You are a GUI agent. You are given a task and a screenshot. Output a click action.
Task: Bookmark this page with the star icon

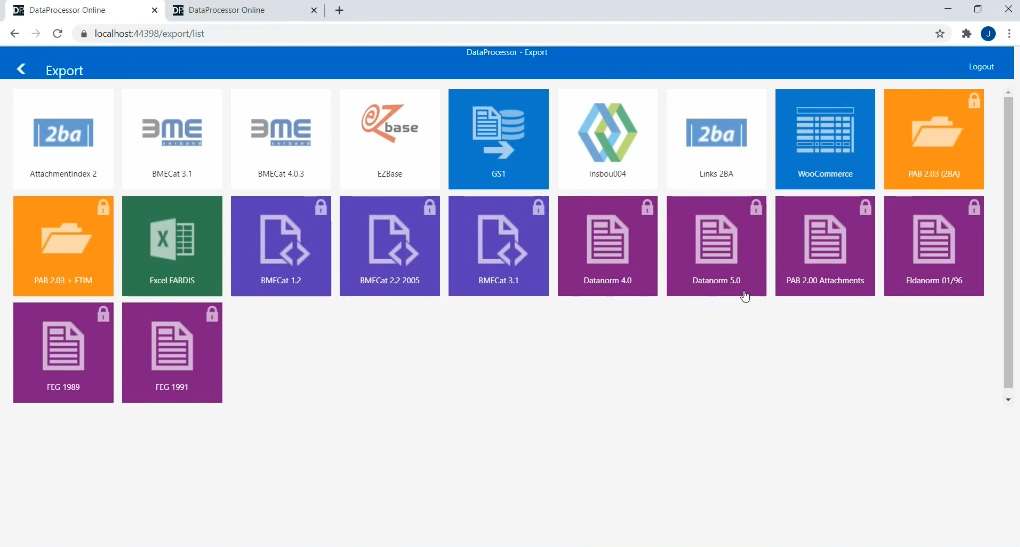(x=940, y=34)
